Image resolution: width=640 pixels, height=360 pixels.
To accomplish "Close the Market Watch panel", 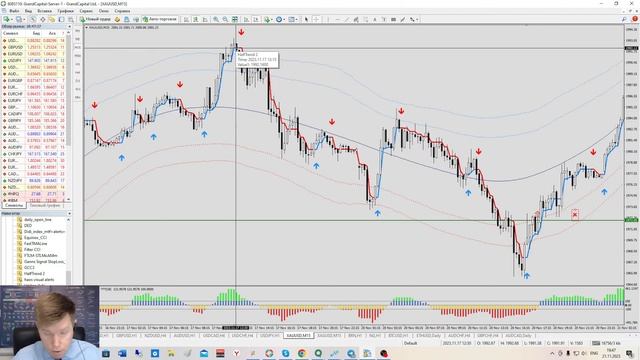I will pyautogui.click(x=69, y=27).
